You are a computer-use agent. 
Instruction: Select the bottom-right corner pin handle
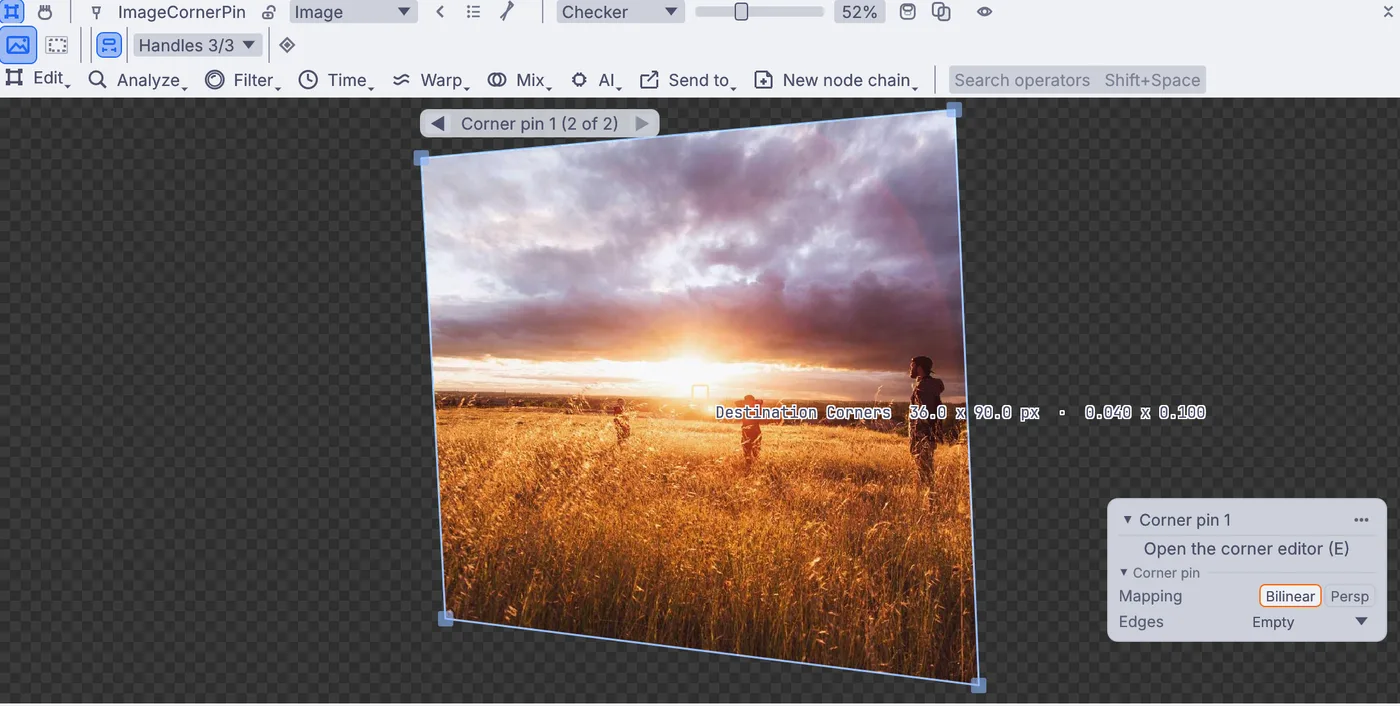click(x=978, y=685)
